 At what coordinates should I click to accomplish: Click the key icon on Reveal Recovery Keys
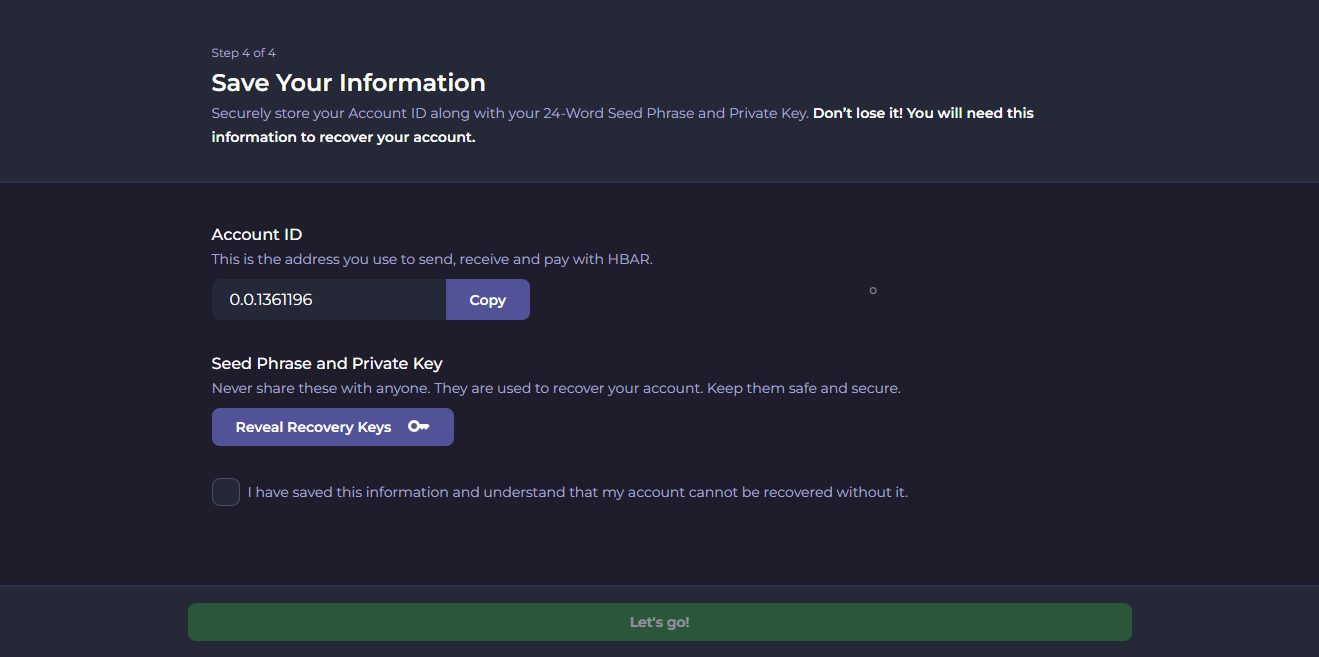(x=418, y=427)
